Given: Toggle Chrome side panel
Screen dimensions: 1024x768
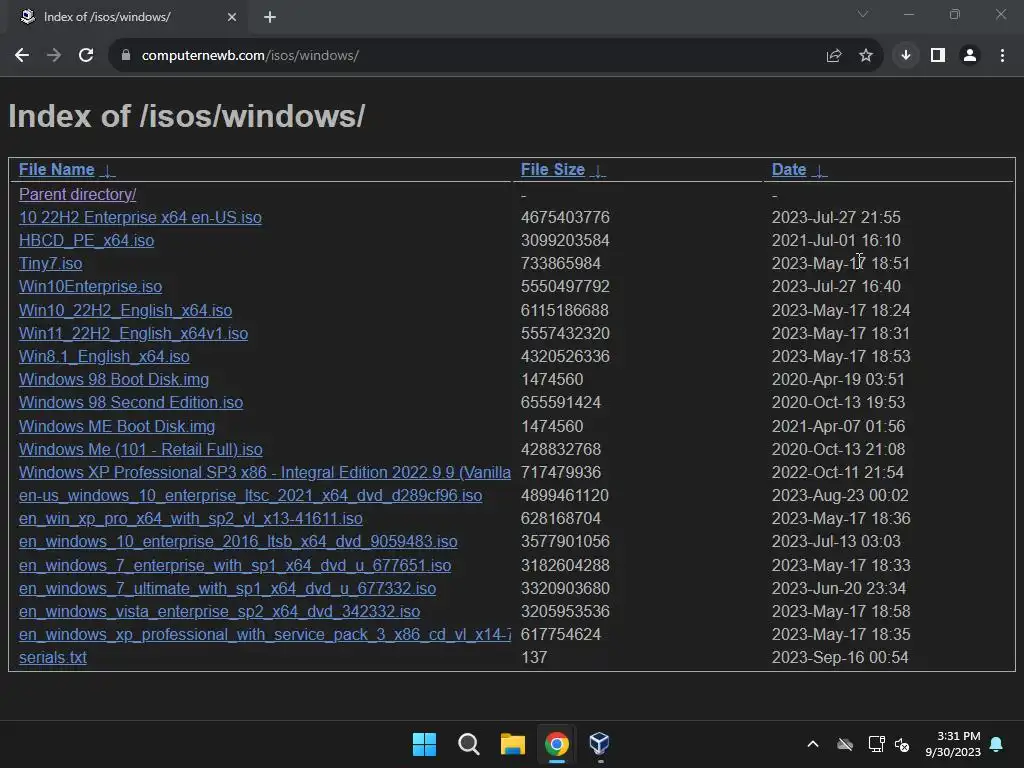Looking at the screenshot, I should click(x=938, y=56).
